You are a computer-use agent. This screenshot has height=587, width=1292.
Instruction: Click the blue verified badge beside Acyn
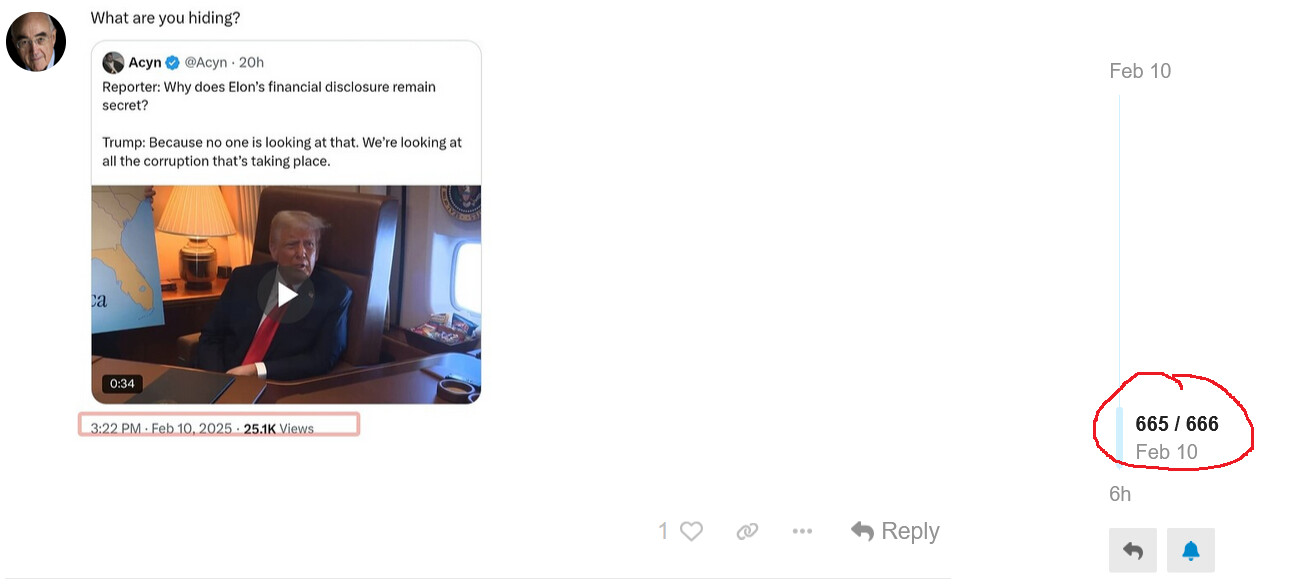click(x=172, y=63)
